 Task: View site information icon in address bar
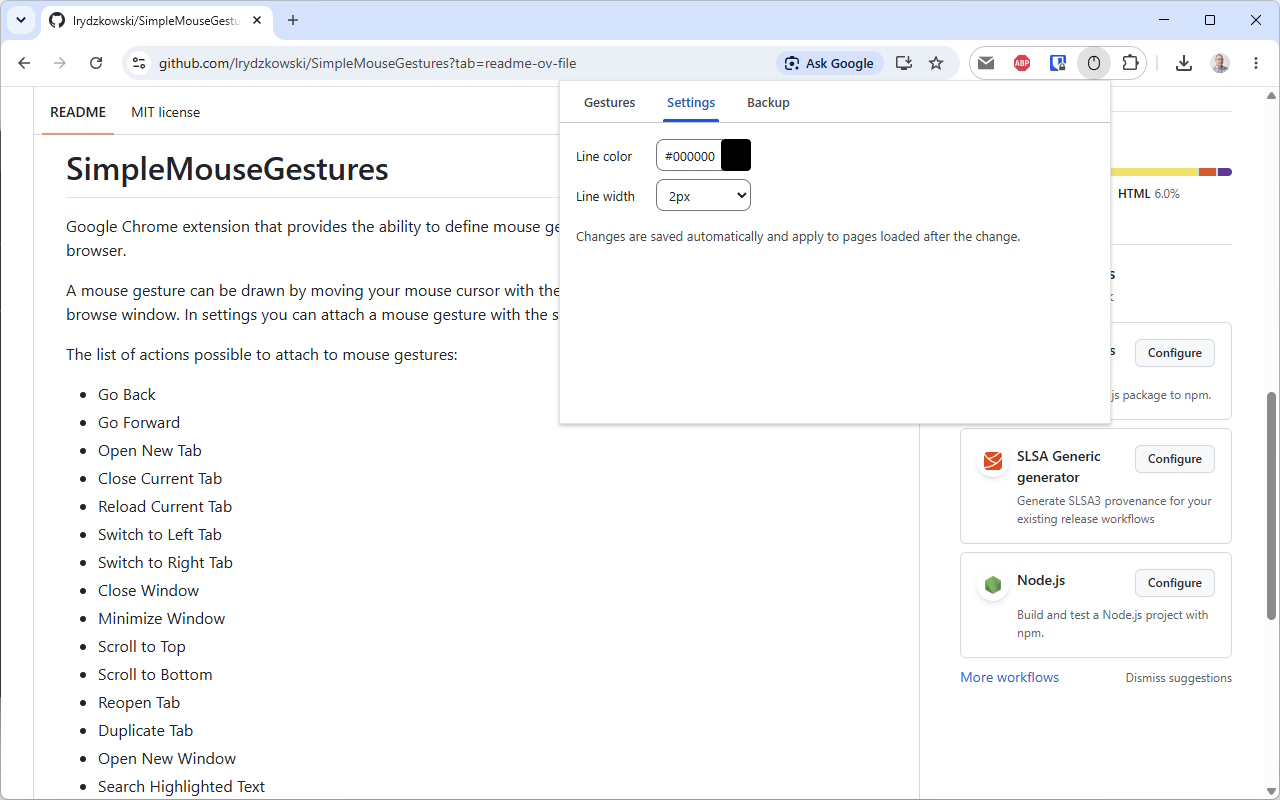[x=139, y=63]
